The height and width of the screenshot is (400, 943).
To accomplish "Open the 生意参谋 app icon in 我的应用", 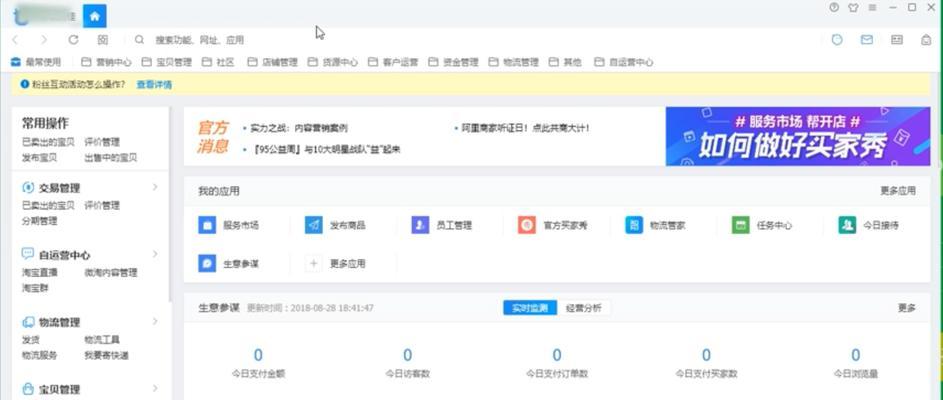I will (x=207, y=263).
